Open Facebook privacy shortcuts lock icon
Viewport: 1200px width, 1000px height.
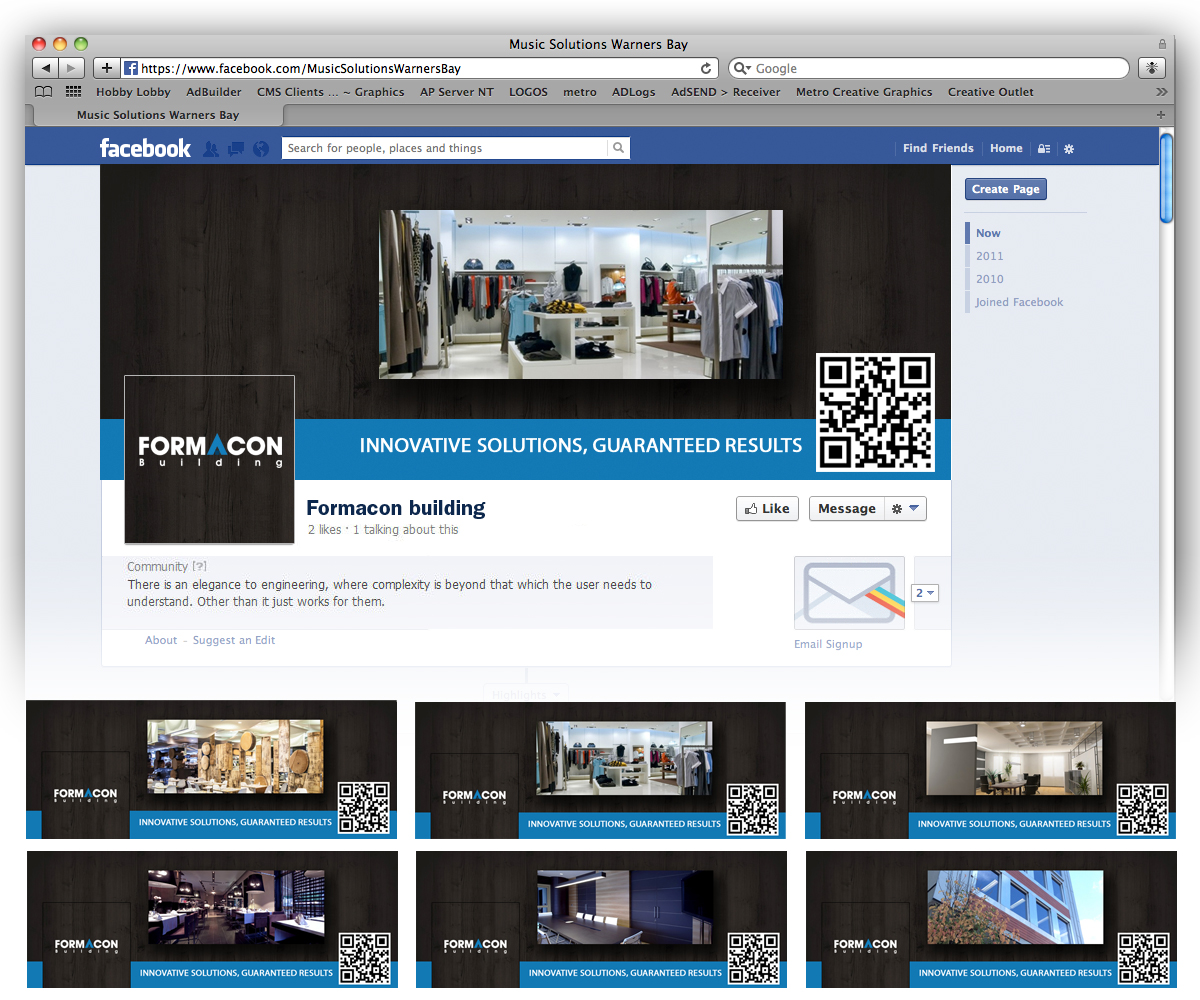point(1044,148)
